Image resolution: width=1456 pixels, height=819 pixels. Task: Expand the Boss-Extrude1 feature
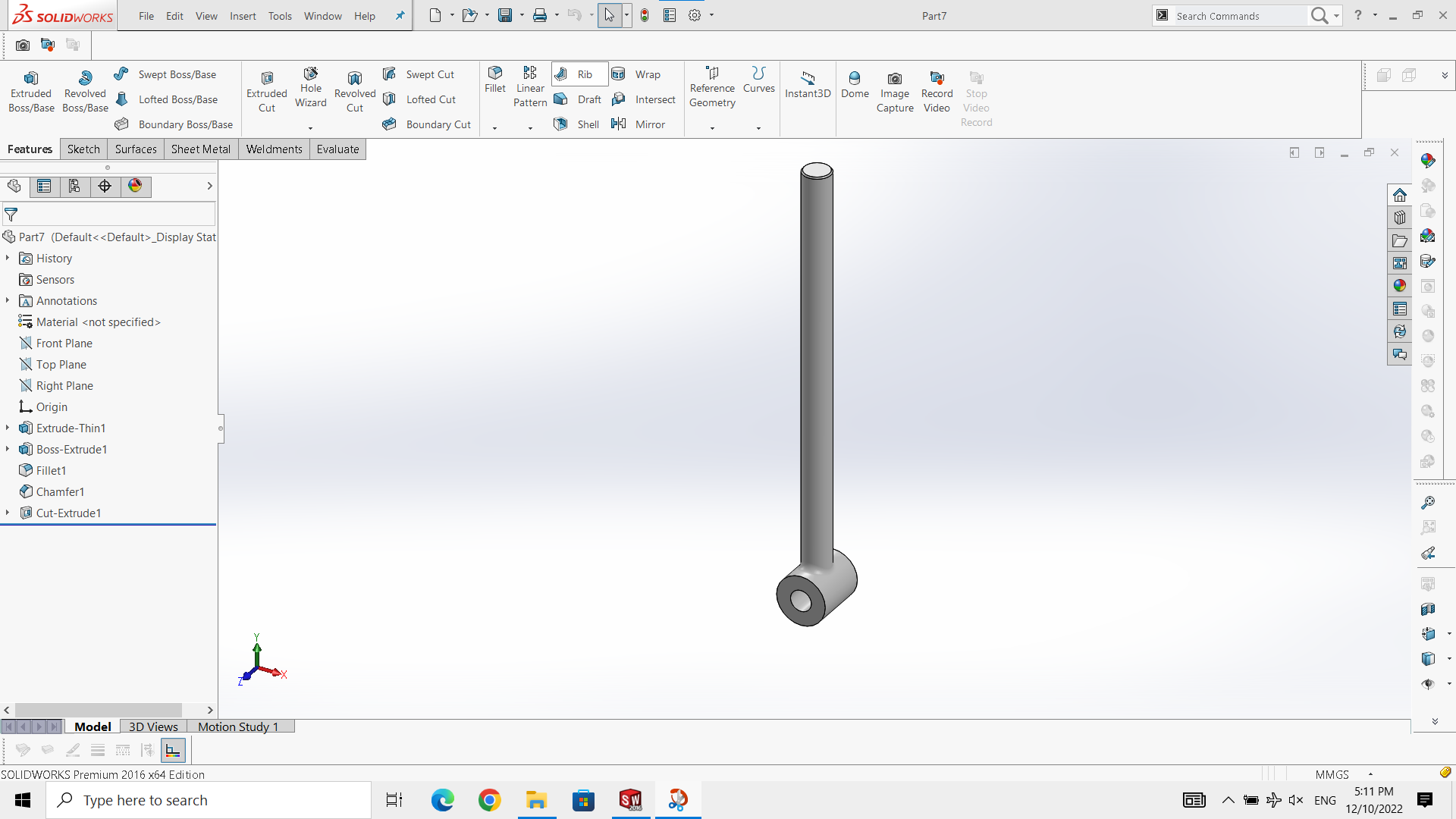(8, 449)
